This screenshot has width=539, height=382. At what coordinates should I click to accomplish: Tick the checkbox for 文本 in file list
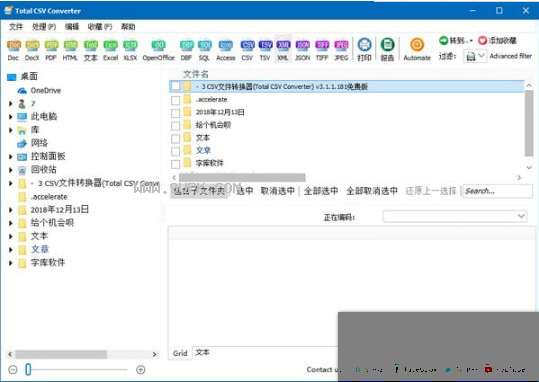pyautogui.click(x=175, y=138)
